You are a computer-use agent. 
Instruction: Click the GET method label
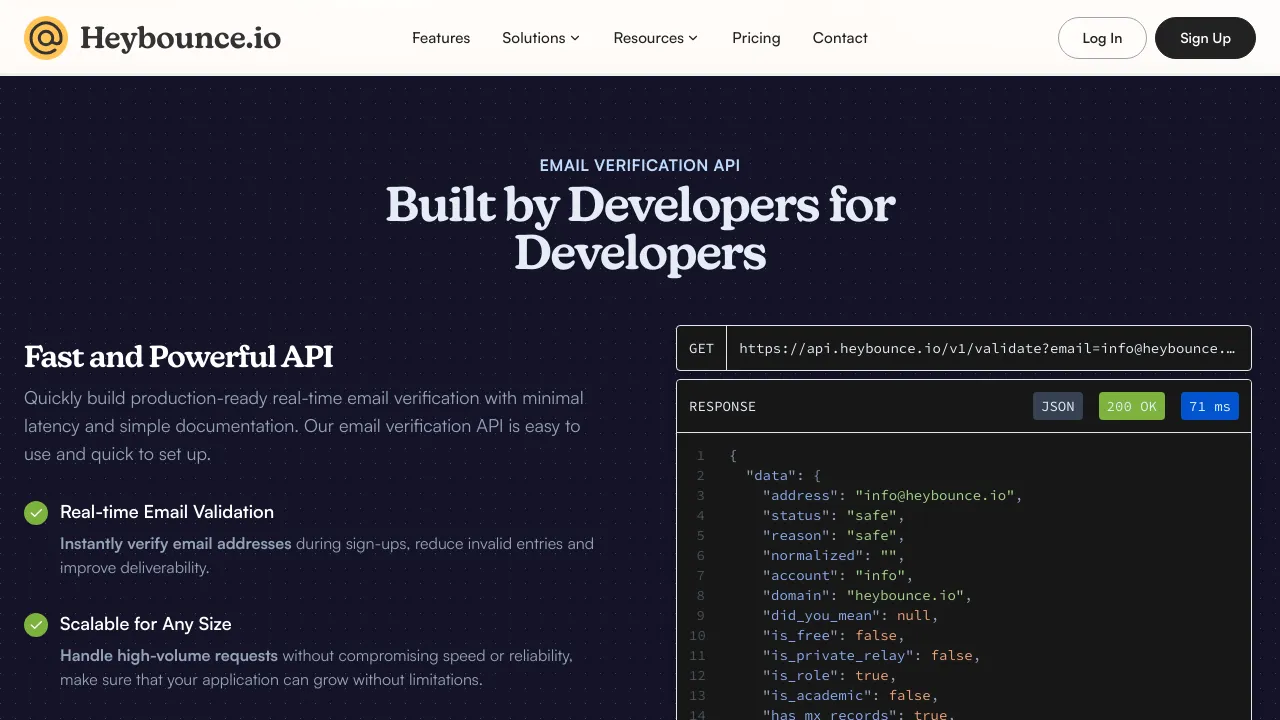pyautogui.click(x=701, y=348)
